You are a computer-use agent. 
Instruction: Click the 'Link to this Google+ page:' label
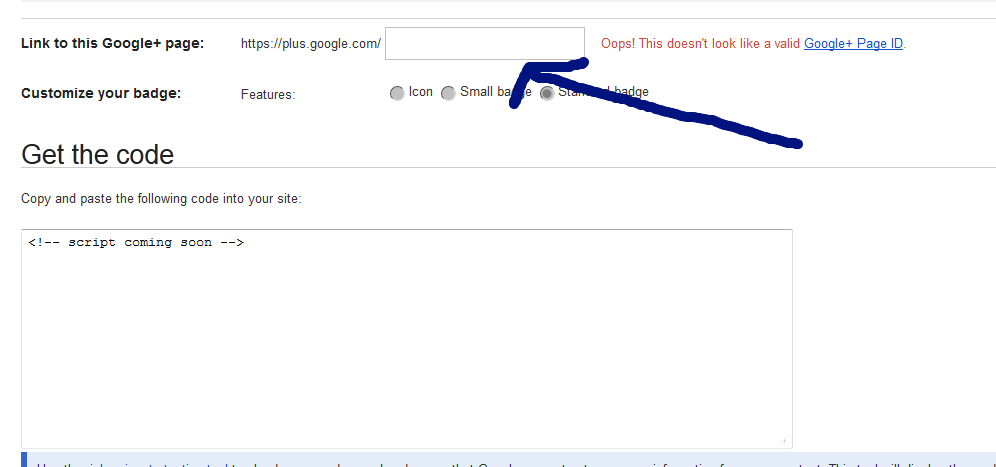(112, 43)
